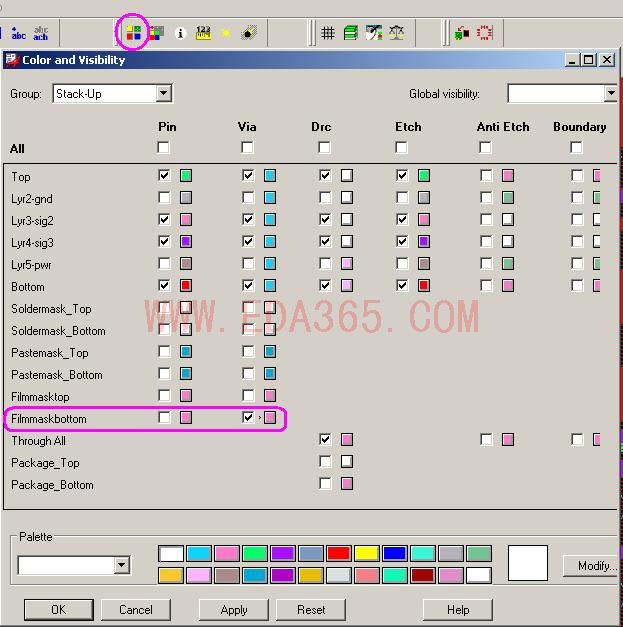The height and width of the screenshot is (627, 623).
Task: Check the All row Via checkbox
Action: click(248, 148)
